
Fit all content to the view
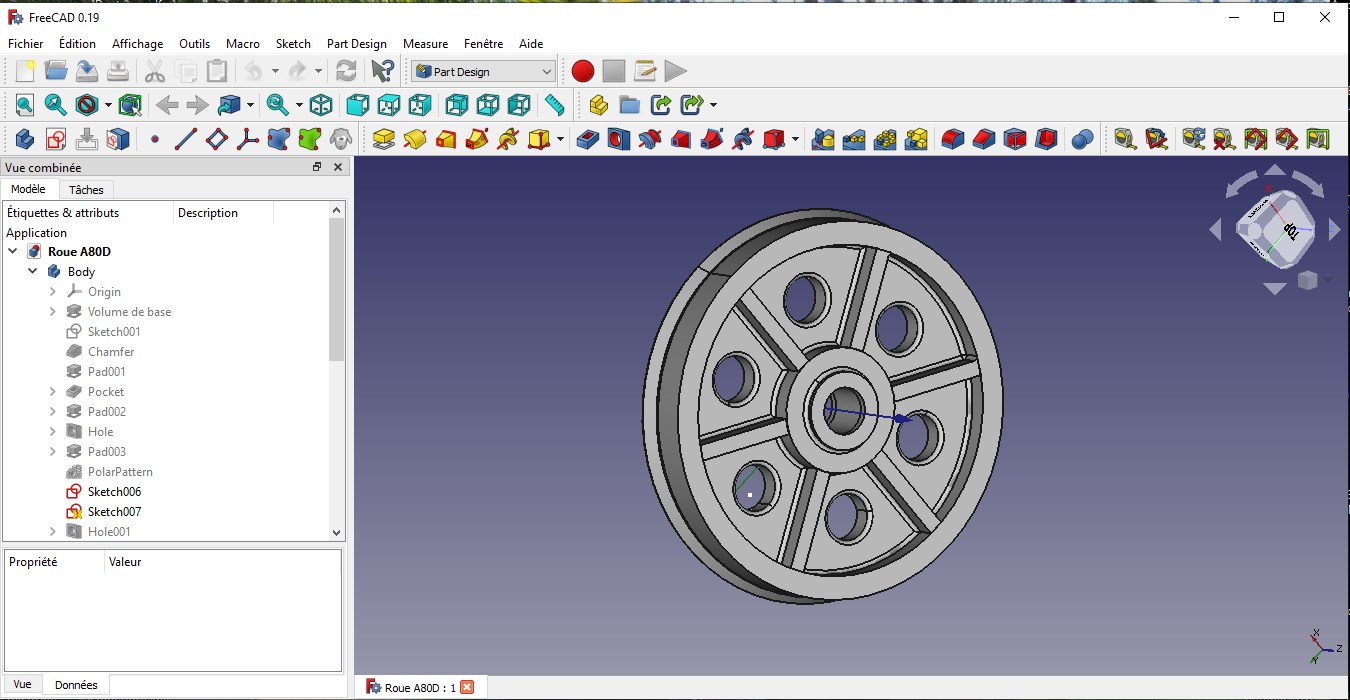point(25,105)
